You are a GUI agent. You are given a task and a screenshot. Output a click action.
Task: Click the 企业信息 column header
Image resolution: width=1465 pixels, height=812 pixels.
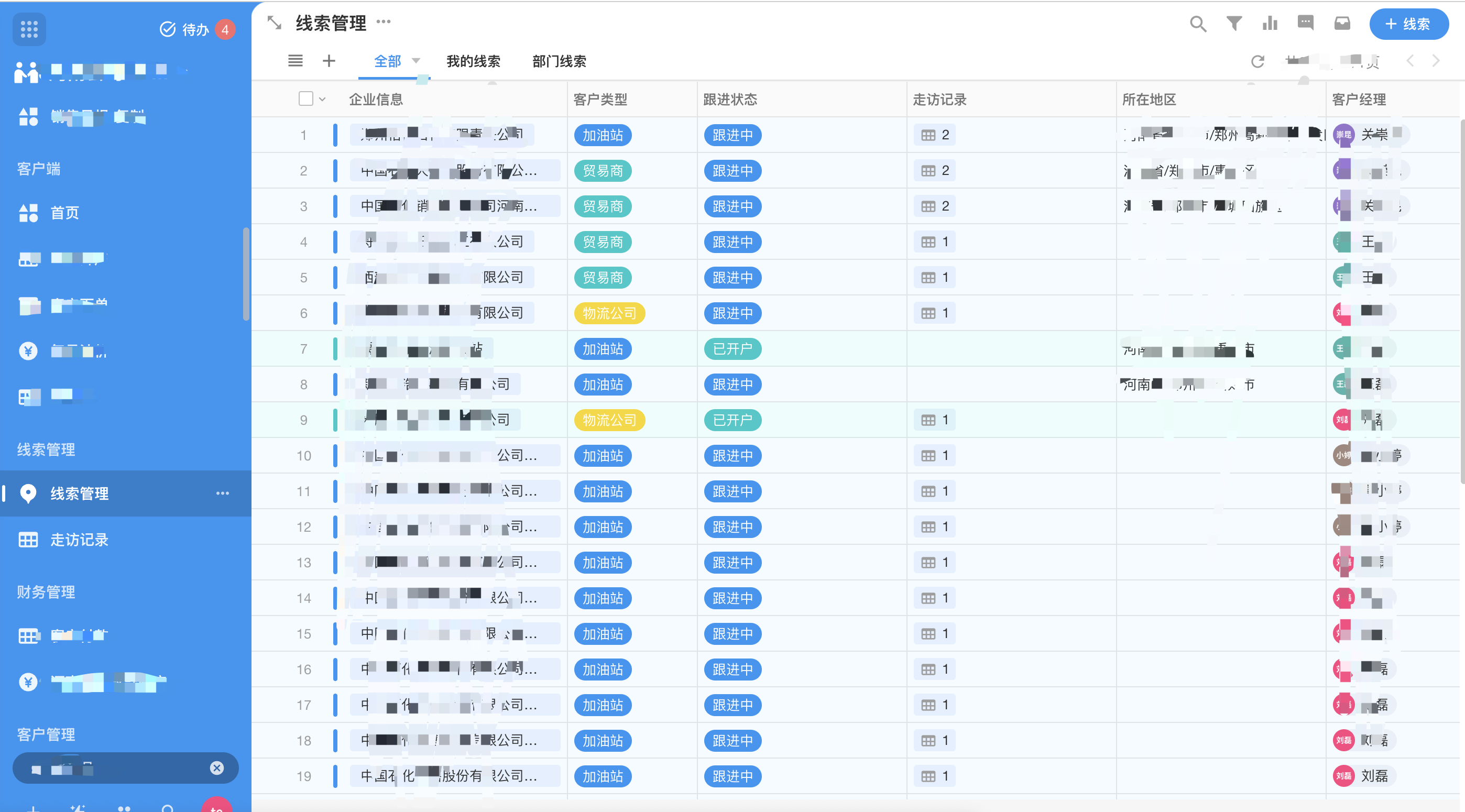376,100
